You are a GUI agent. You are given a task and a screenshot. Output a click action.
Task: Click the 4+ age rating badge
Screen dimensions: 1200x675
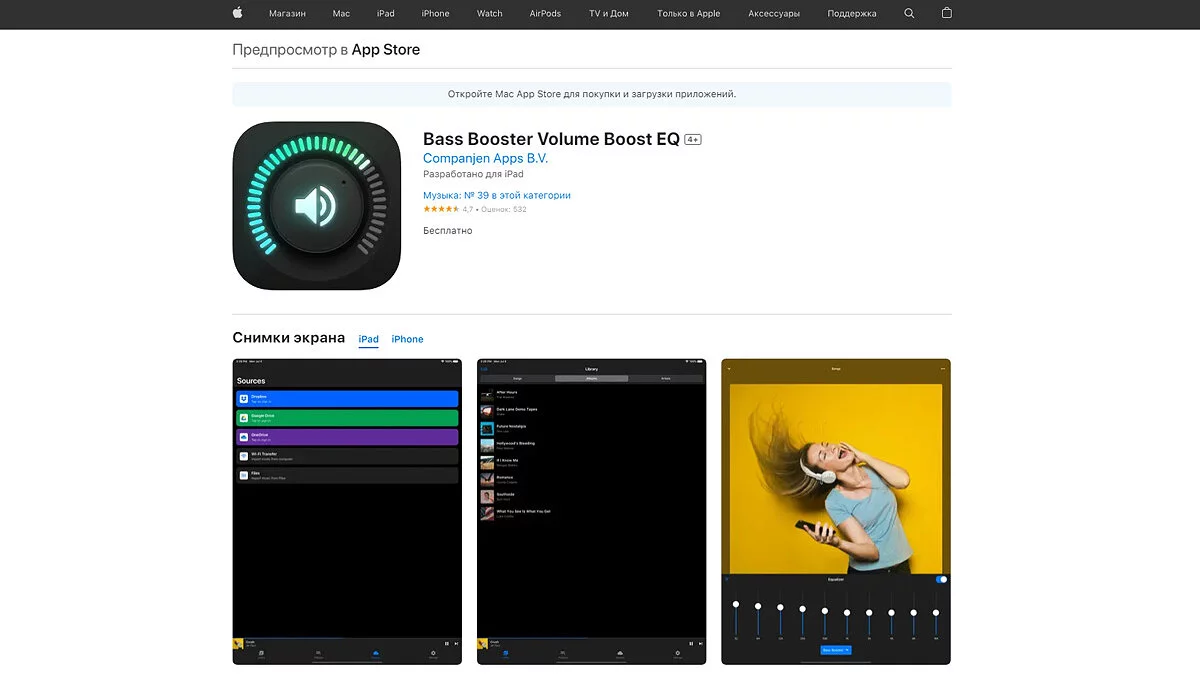tap(693, 140)
